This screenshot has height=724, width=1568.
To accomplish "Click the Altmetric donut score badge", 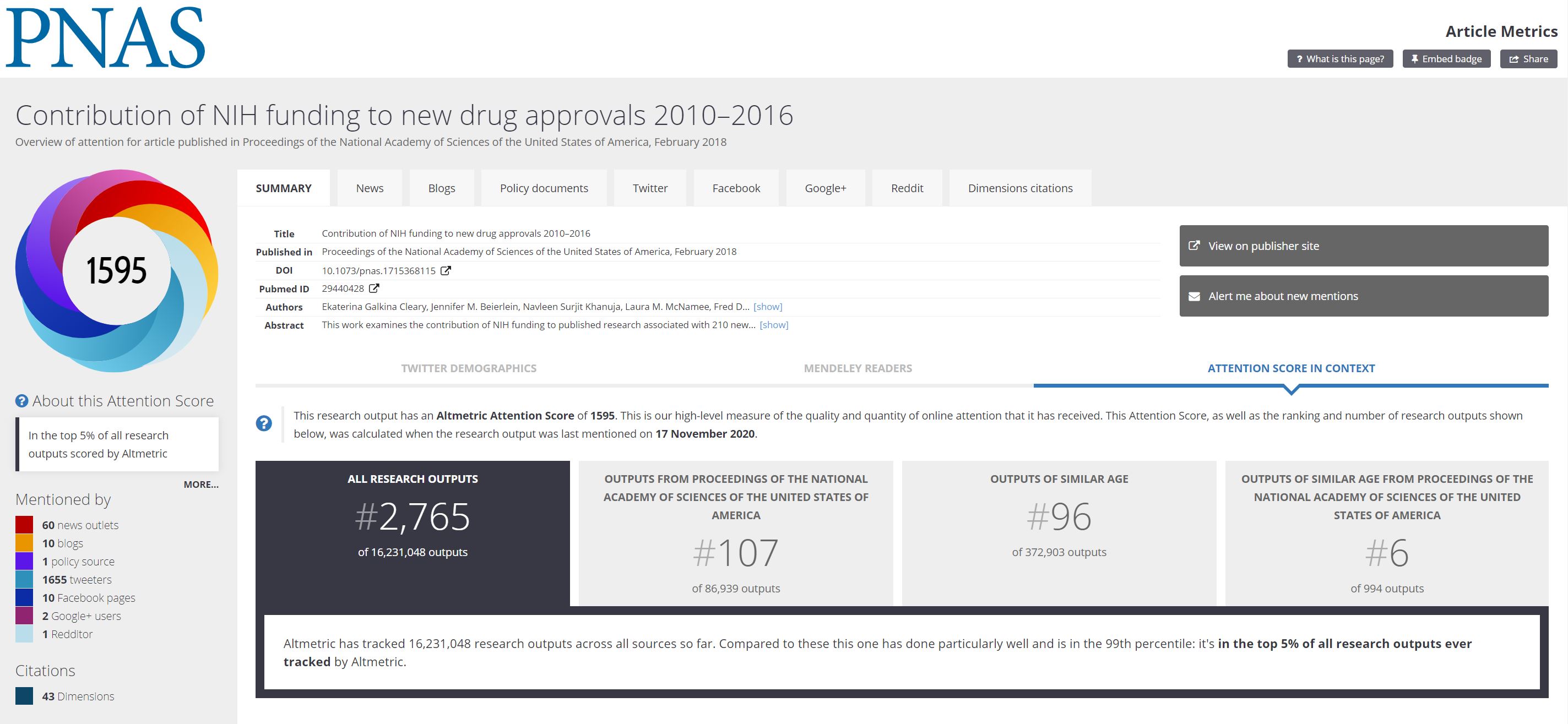I will coord(116,270).
